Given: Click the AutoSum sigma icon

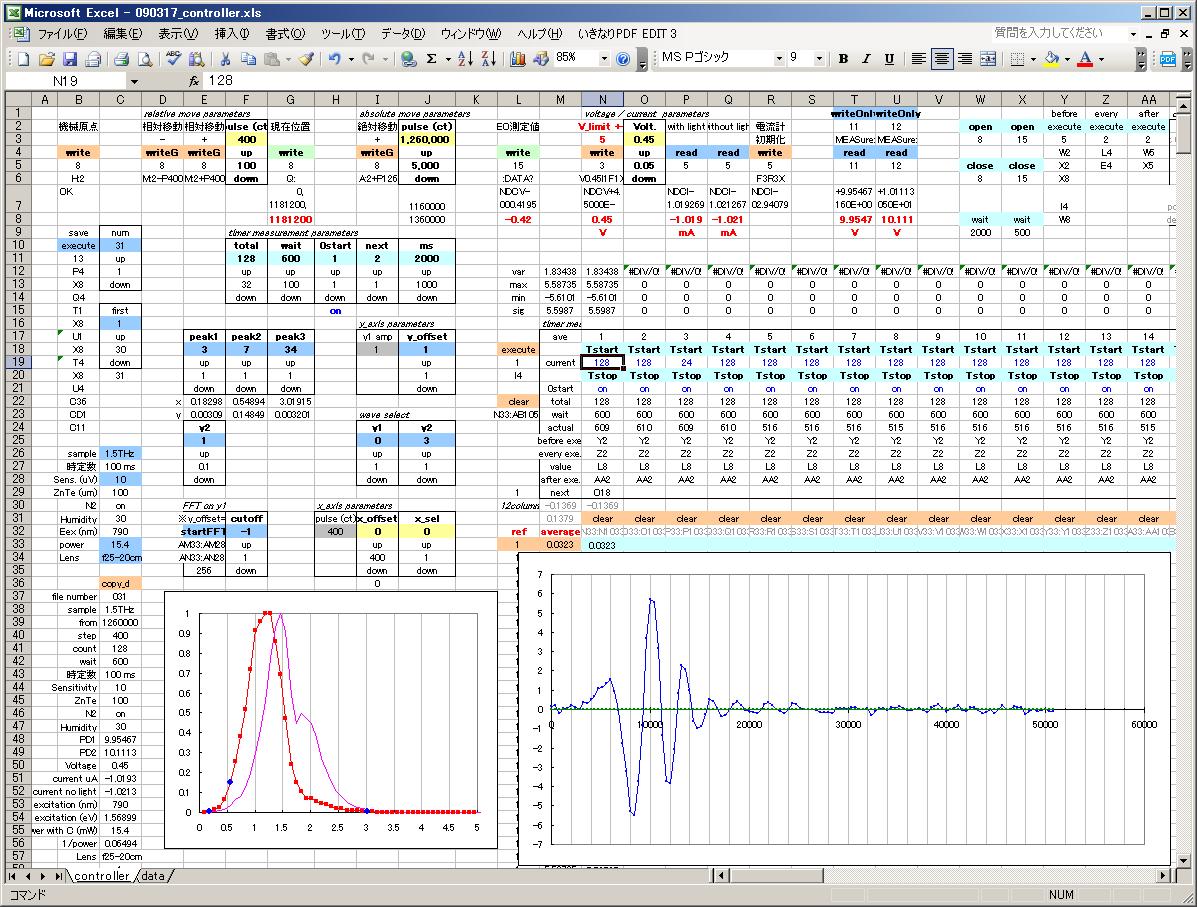Looking at the screenshot, I should (432, 59).
